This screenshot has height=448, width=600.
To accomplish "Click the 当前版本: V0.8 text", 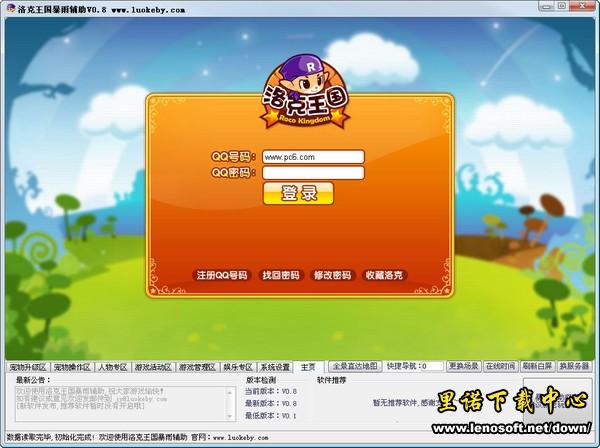I will tap(271, 391).
